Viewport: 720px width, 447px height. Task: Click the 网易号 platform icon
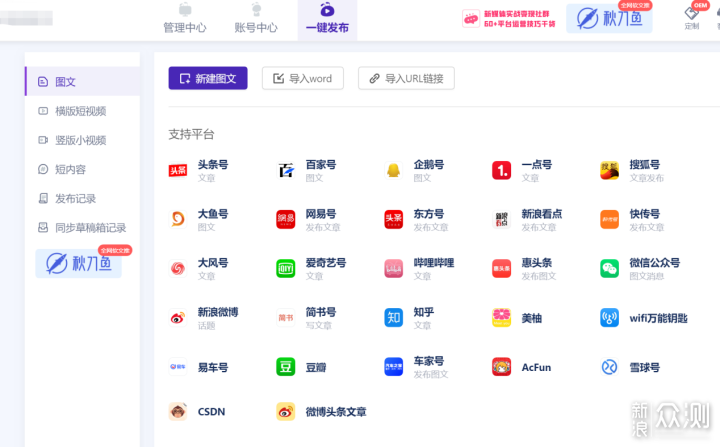point(286,219)
